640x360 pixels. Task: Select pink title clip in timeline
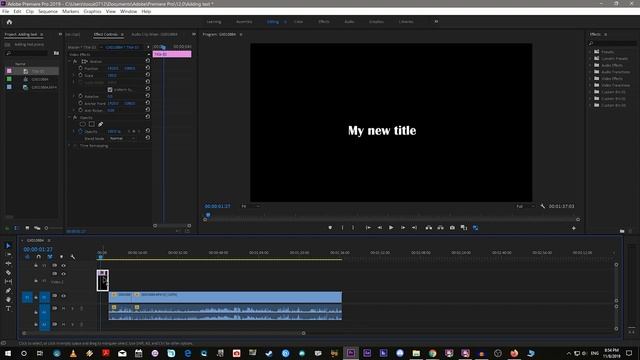tap(102, 280)
